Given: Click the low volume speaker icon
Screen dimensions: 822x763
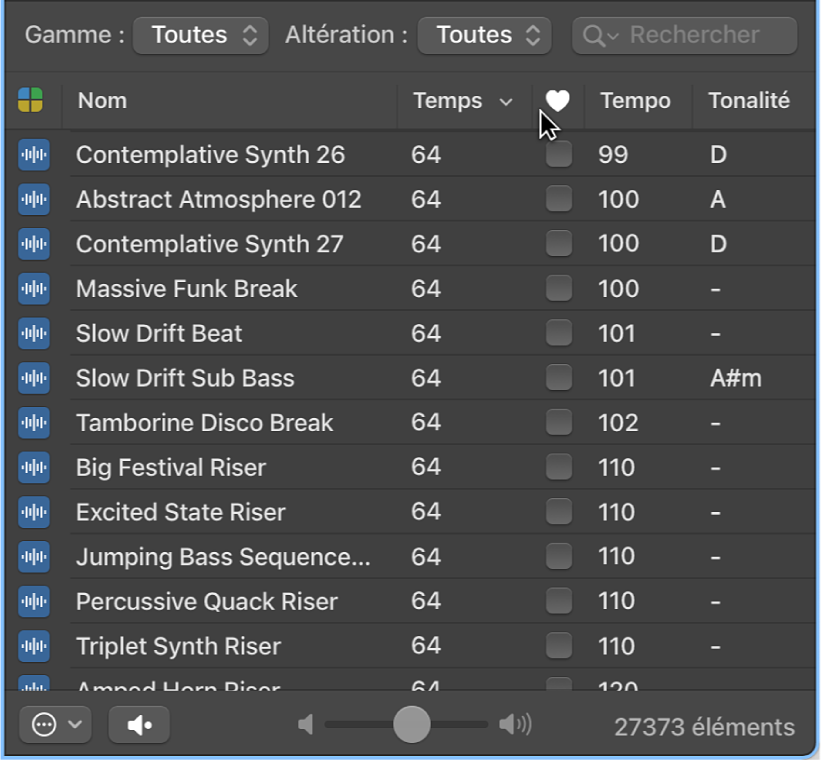Looking at the screenshot, I should click(306, 725).
